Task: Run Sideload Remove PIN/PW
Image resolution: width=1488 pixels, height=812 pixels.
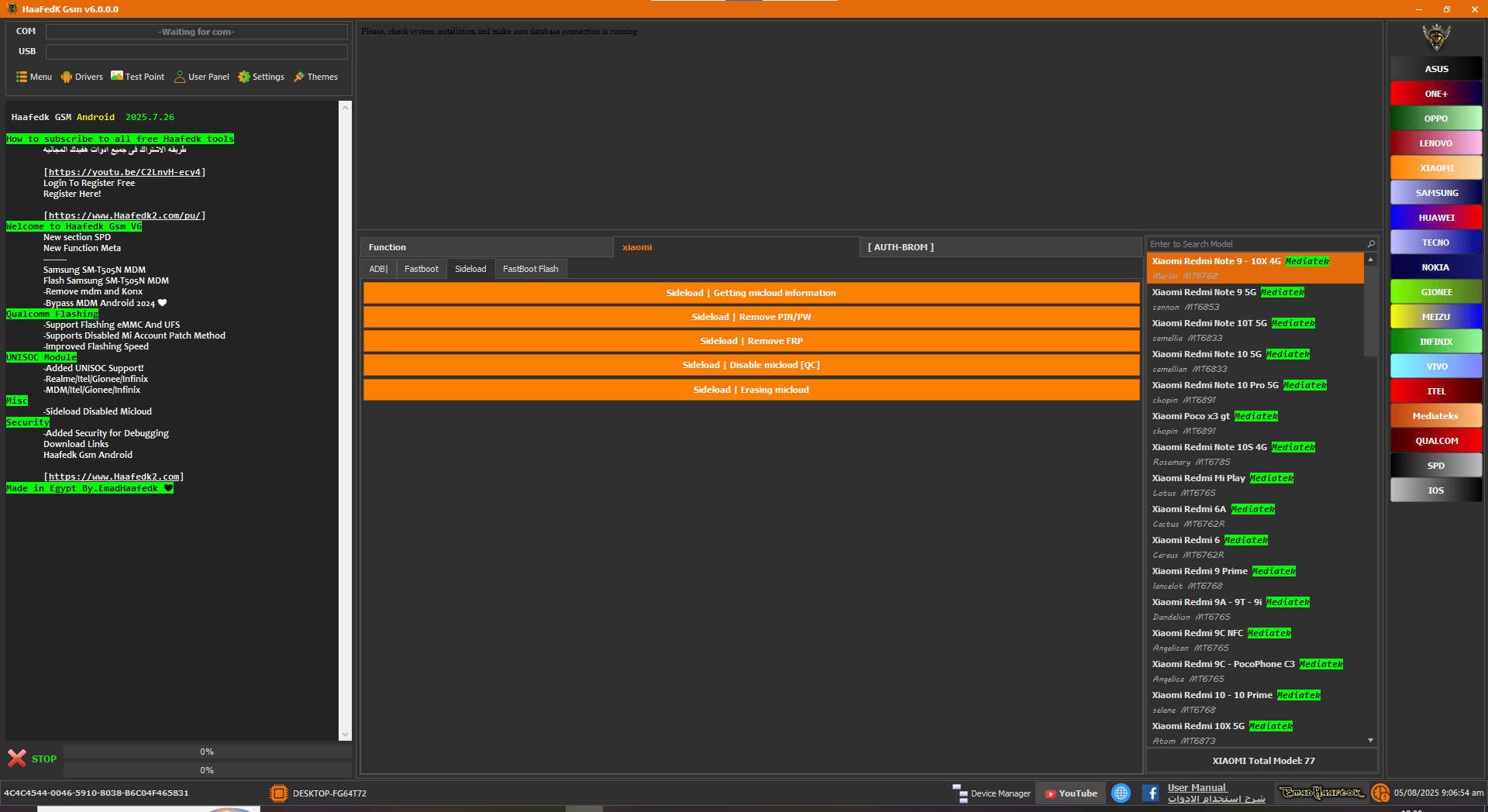Action: coord(751,317)
